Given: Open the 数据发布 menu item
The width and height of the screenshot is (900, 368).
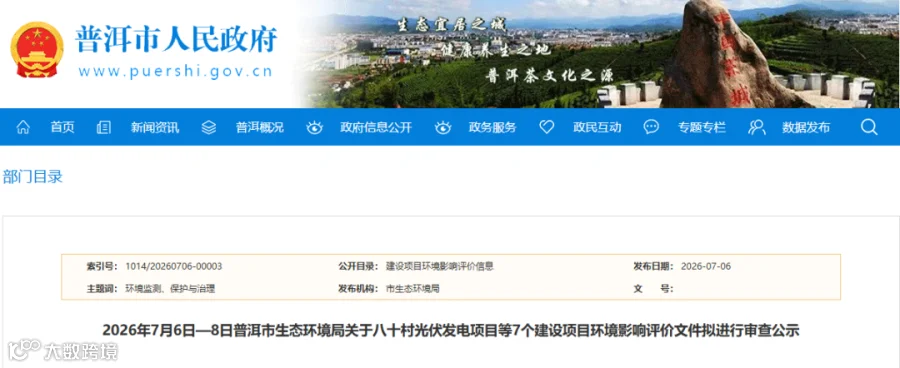Looking at the screenshot, I should [806, 127].
